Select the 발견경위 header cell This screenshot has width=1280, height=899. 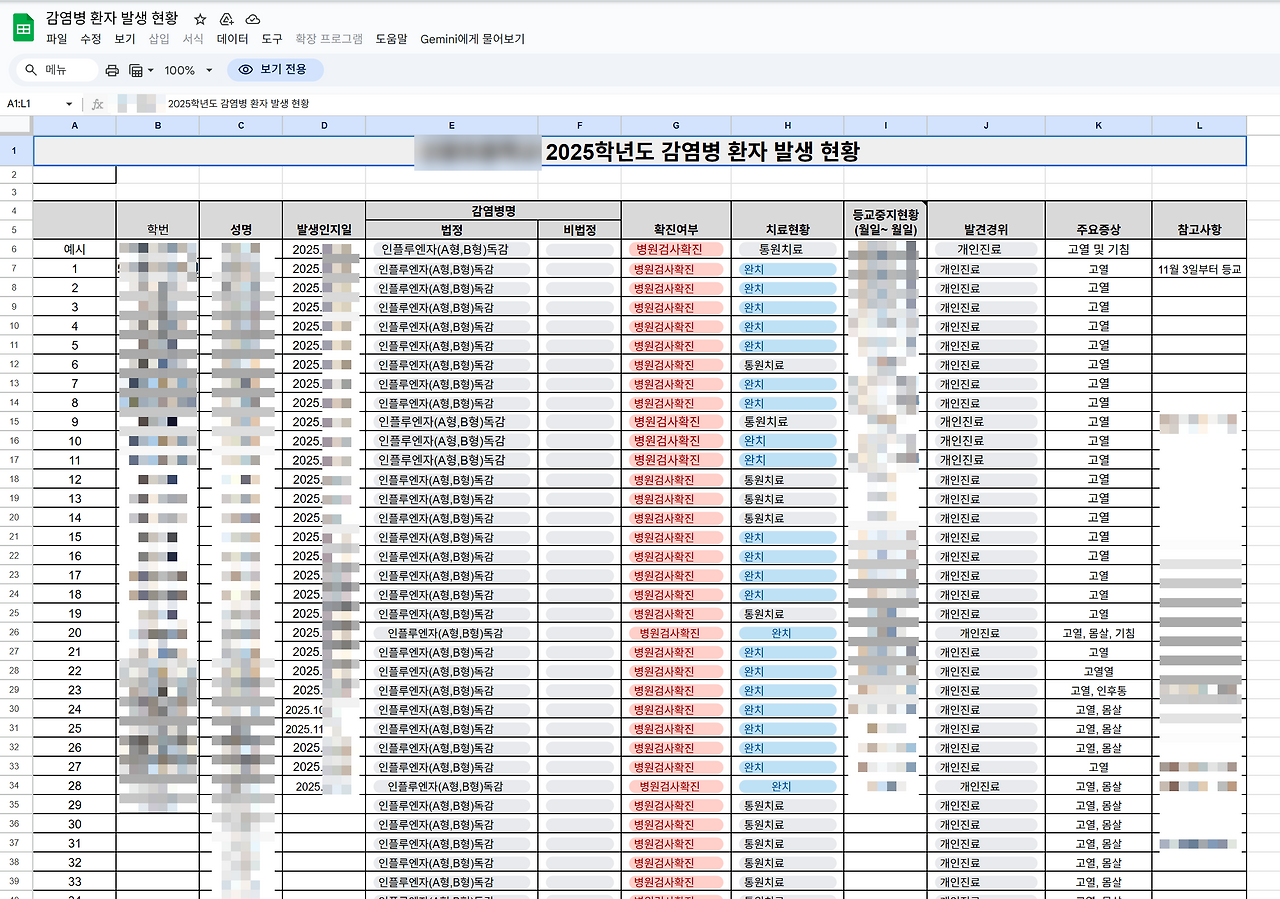(x=986, y=220)
